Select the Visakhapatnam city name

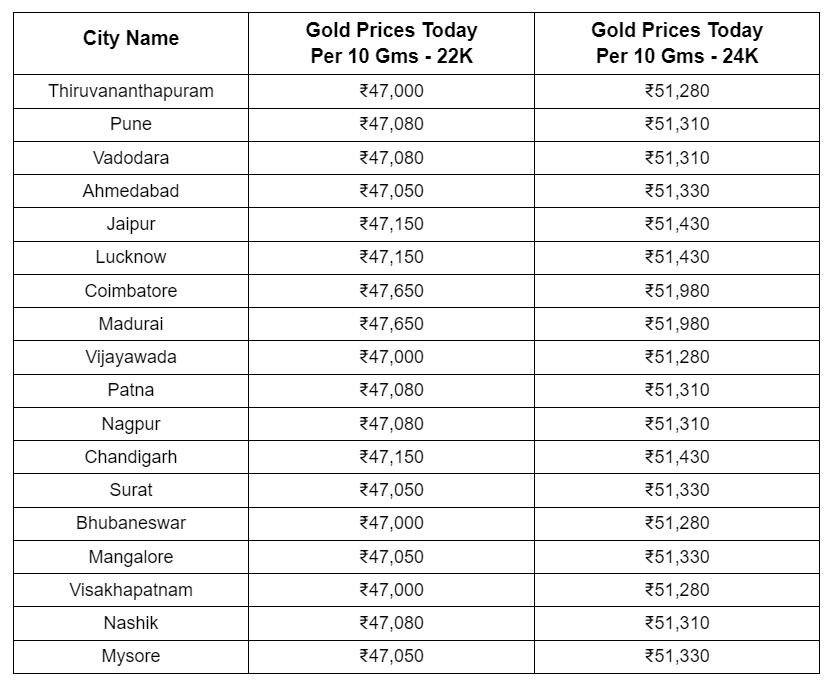tap(131, 590)
